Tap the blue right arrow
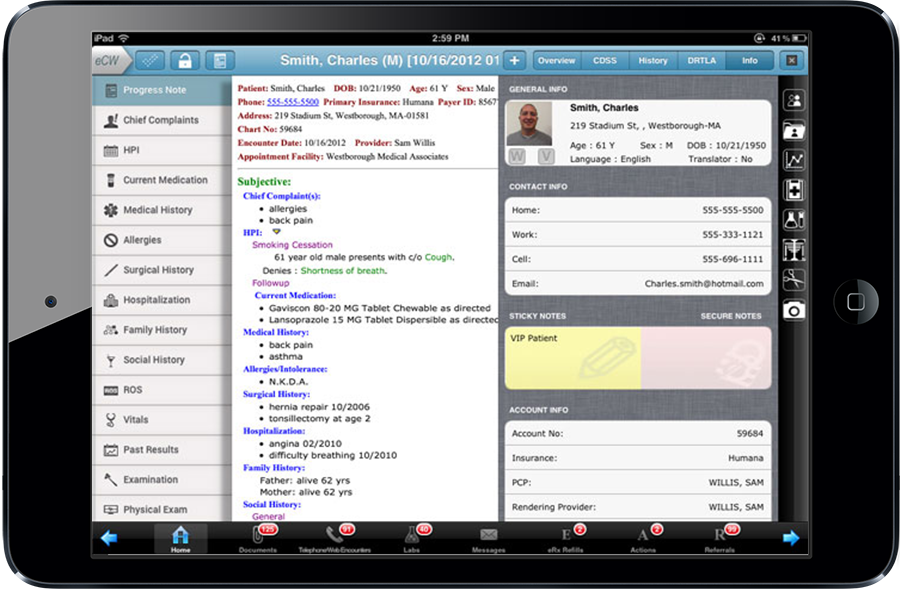 pyautogui.click(x=791, y=538)
